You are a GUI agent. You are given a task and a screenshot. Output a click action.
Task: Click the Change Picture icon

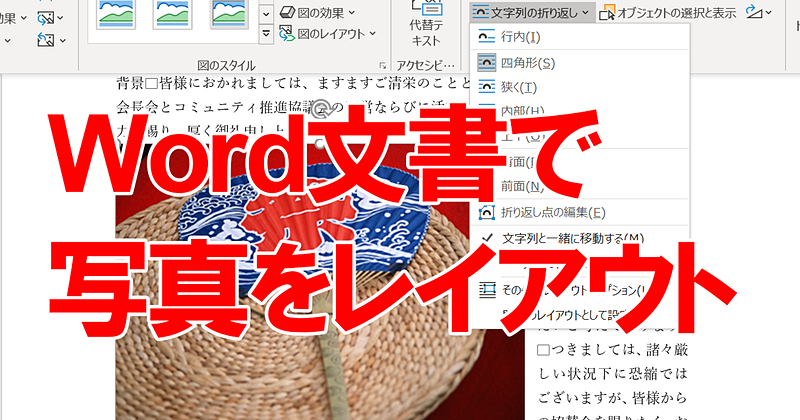coord(45,19)
